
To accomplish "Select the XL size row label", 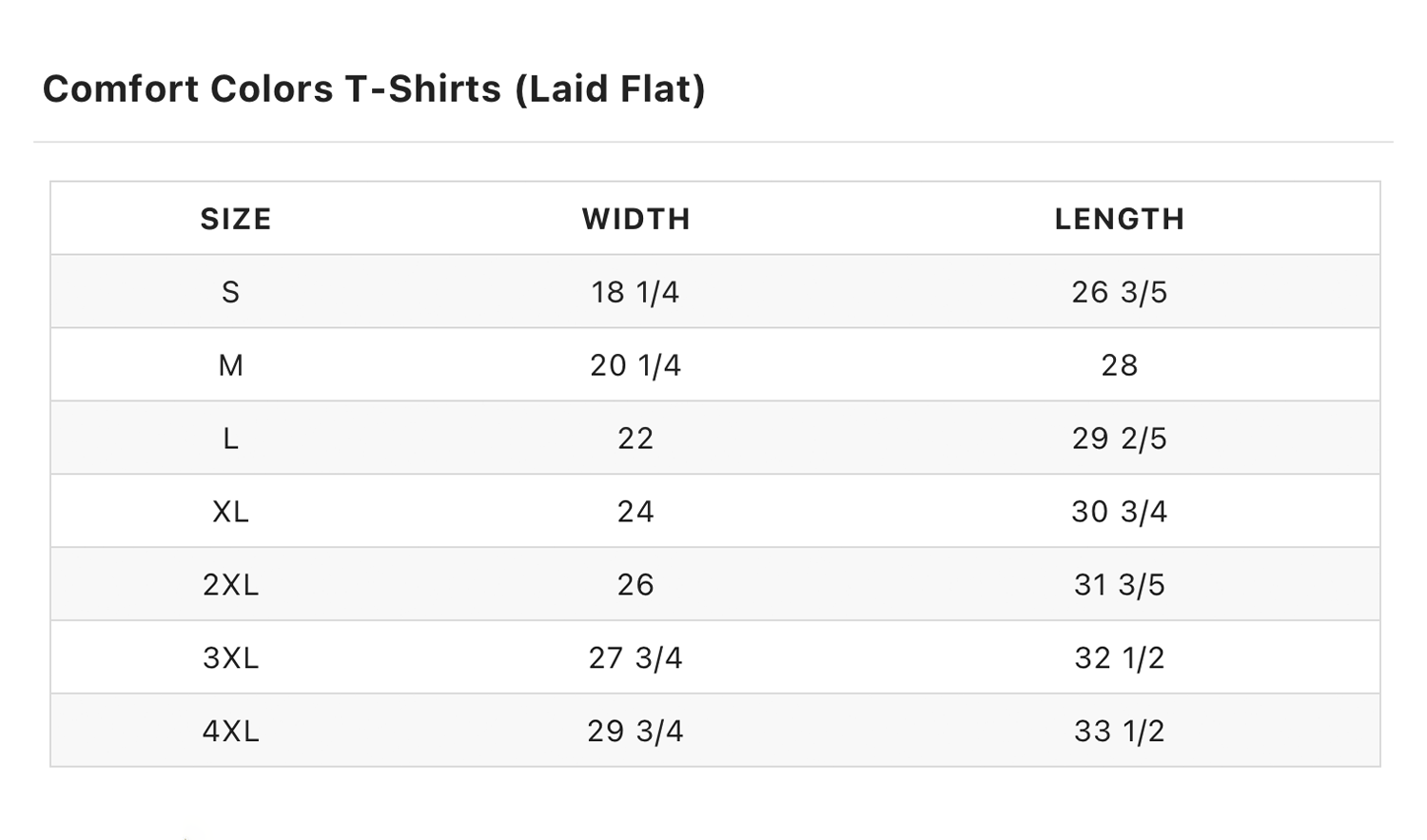I will (x=231, y=512).
